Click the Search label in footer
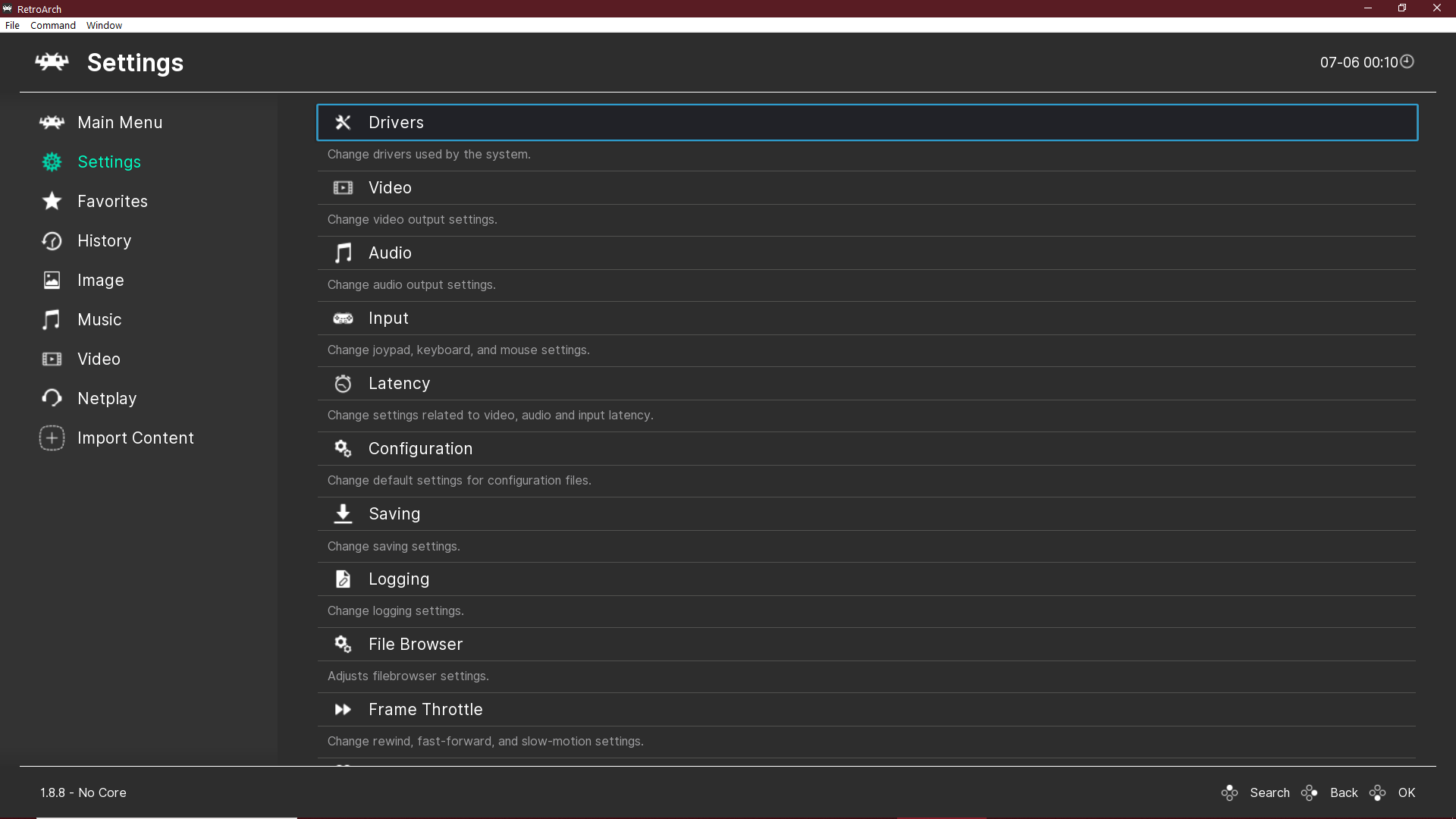 1269,792
